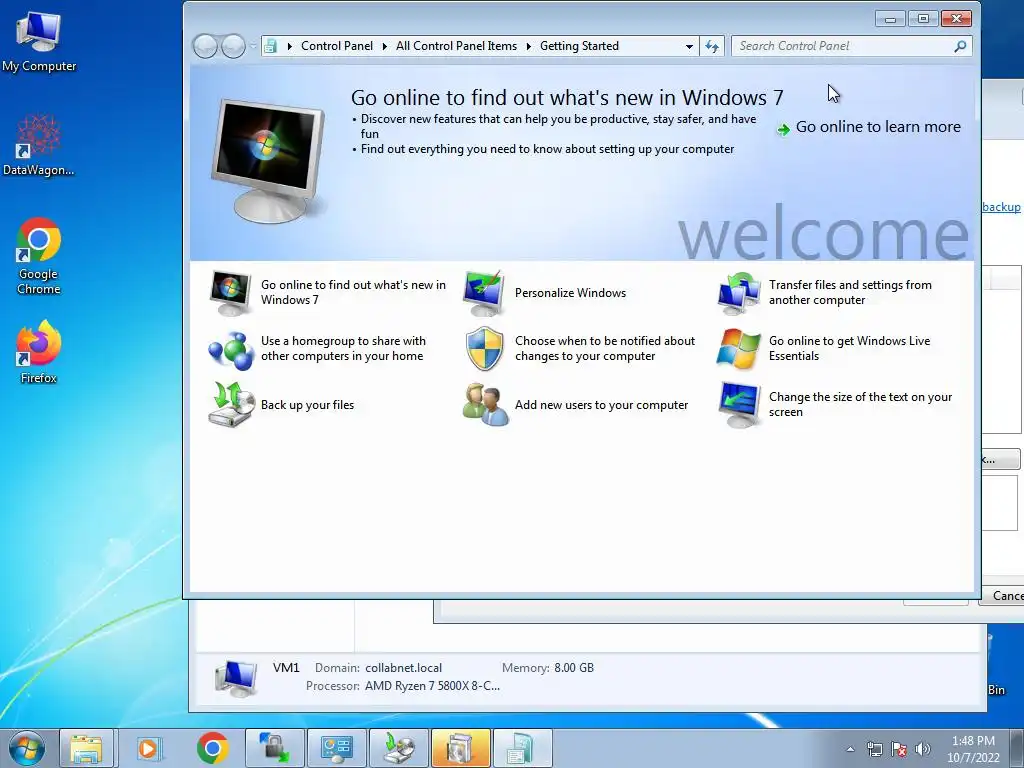The width and height of the screenshot is (1024, 768).
Task: Expand the arrow before Control Panel in the address bar
Action: tap(289, 46)
